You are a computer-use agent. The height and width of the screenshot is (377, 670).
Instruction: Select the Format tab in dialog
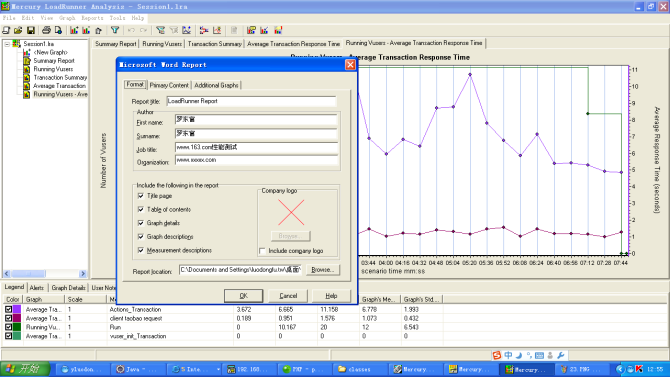click(x=135, y=84)
